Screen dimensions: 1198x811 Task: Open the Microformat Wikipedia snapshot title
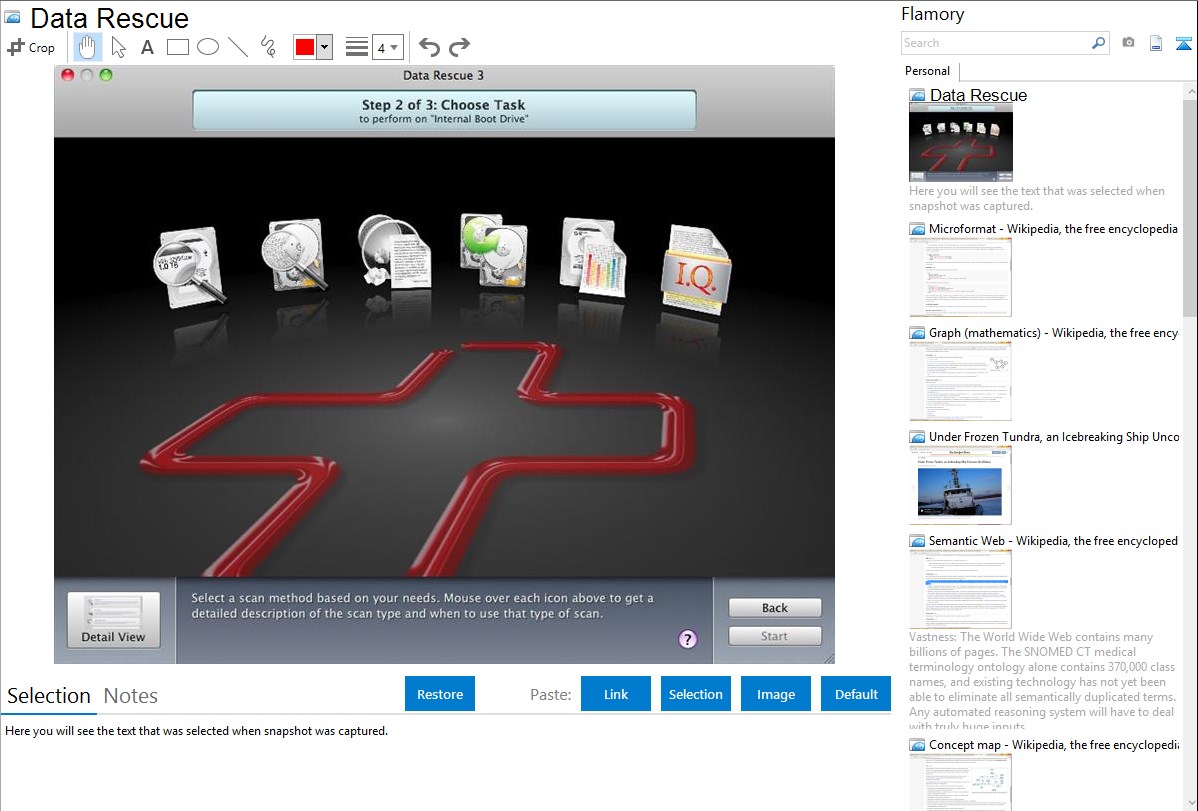tap(1053, 229)
